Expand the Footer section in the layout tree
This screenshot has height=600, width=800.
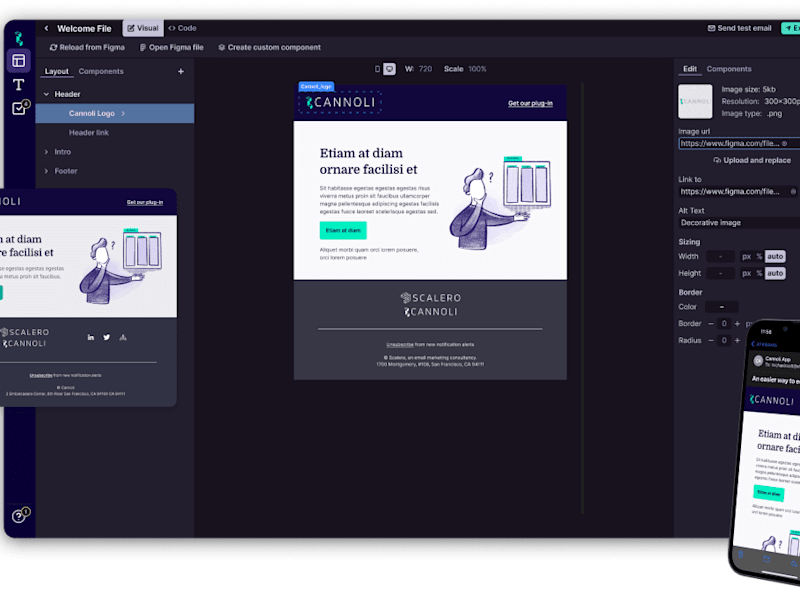click(x=46, y=171)
